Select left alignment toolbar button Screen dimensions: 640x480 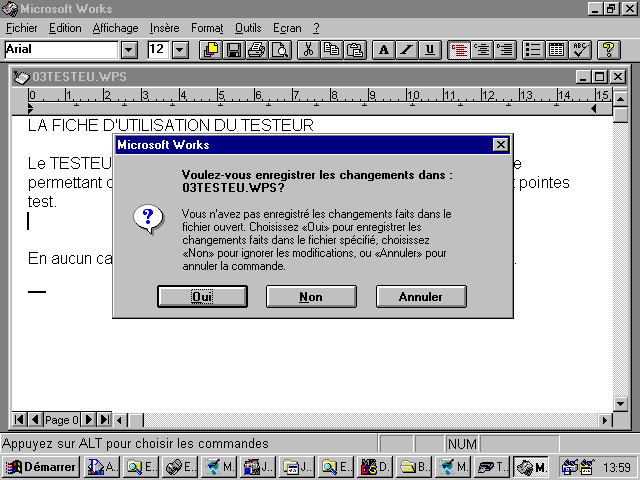[459, 50]
